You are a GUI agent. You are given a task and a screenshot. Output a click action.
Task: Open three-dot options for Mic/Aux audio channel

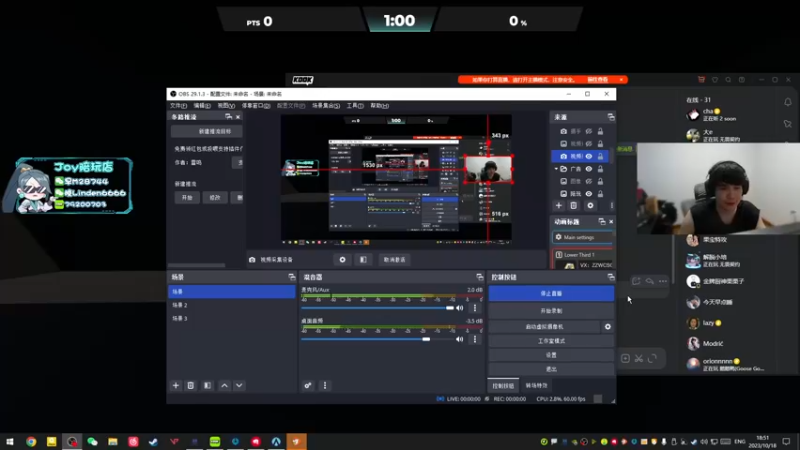(475, 308)
